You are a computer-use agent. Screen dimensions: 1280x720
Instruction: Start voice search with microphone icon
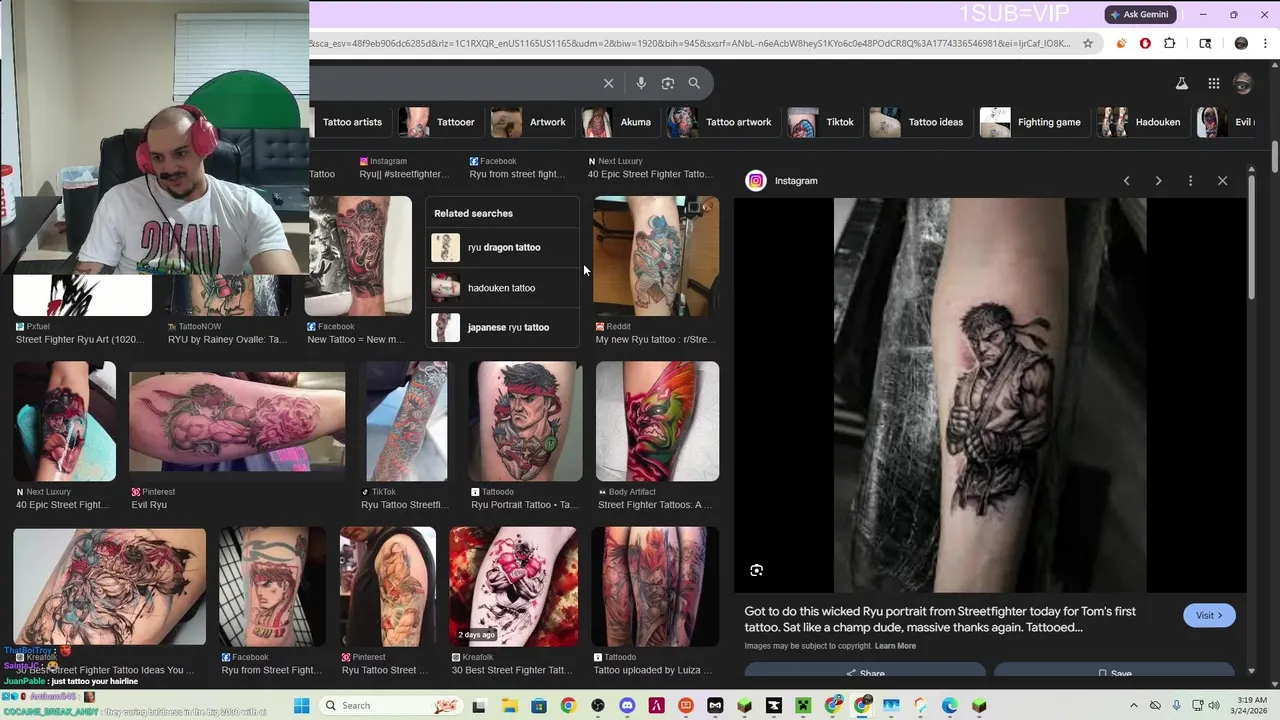click(x=641, y=83)
